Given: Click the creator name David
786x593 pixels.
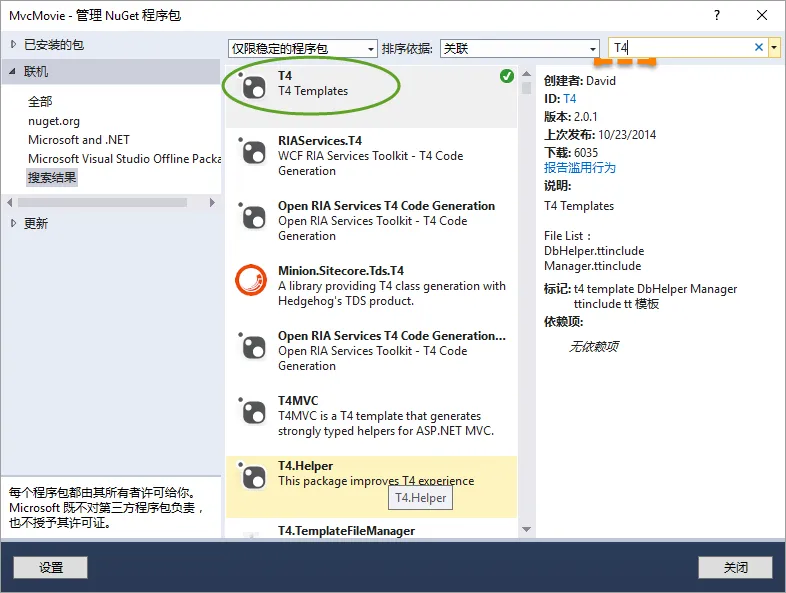Looking at the screenshot, I should pos(601,81).
